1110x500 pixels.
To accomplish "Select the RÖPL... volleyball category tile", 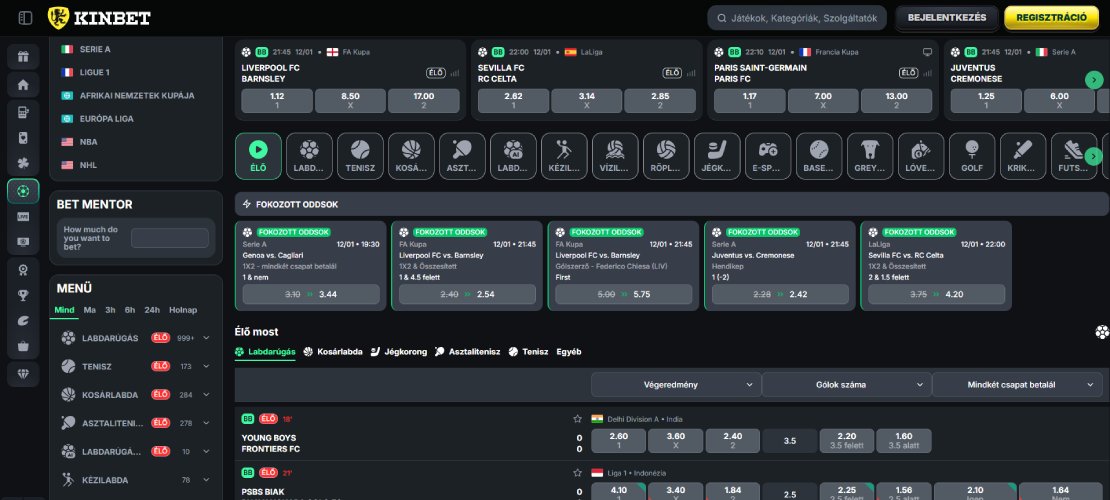I will (x=666, y=156).
